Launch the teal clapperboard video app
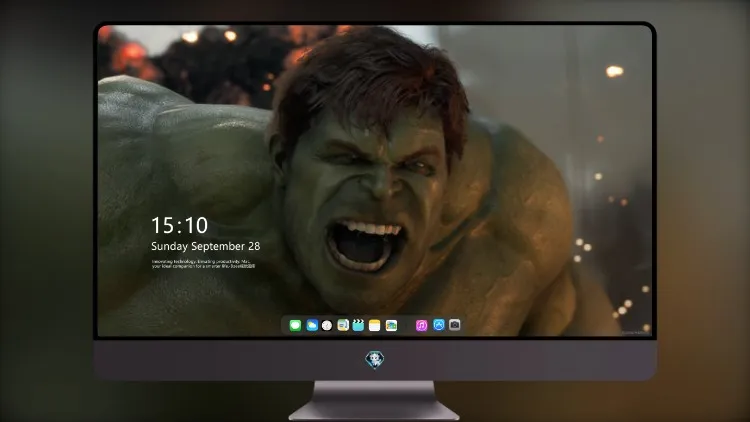 coord(358,325)
